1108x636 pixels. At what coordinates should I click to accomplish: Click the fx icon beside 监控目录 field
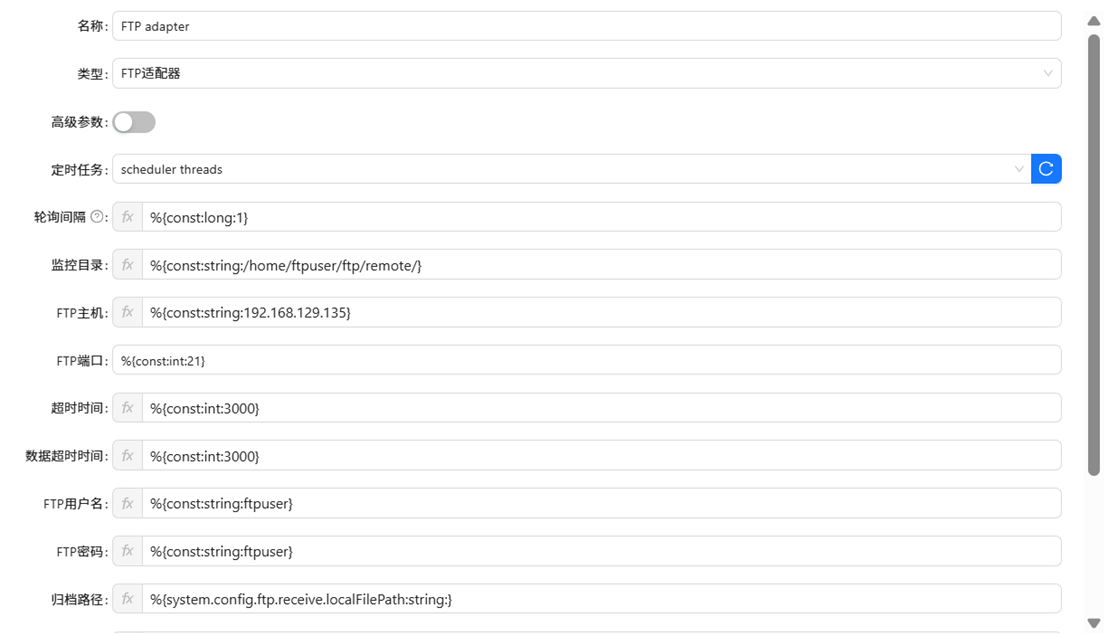pyautogui.click(x=127, y=265)
